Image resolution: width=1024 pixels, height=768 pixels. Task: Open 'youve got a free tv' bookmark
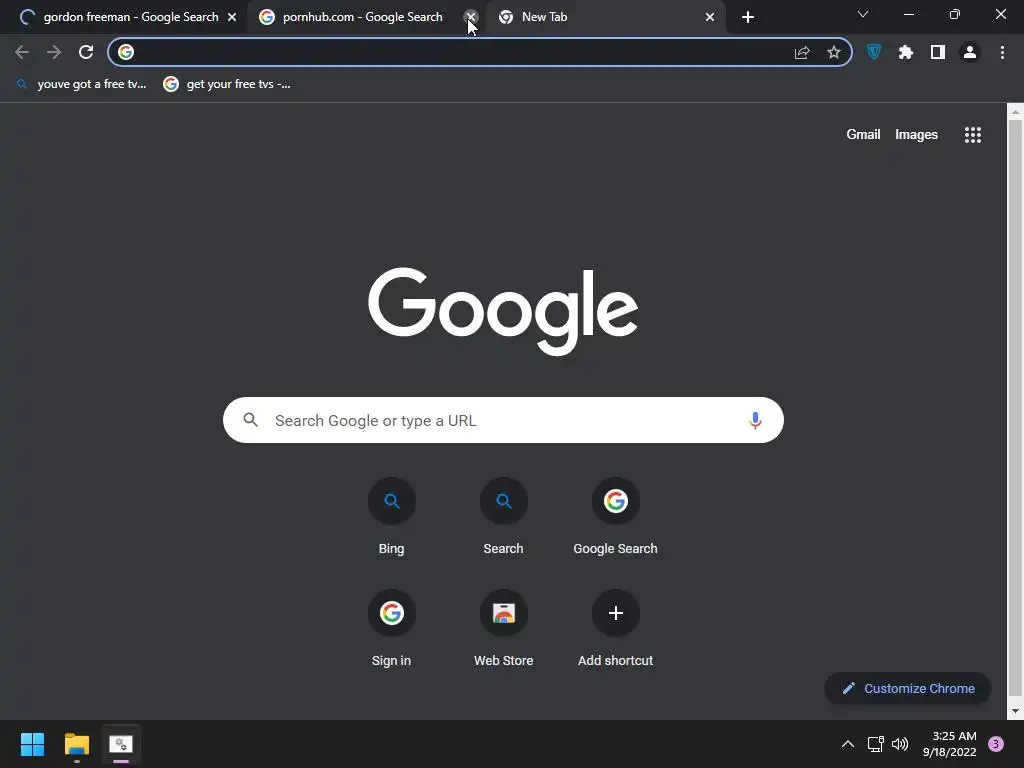(82, 84)
